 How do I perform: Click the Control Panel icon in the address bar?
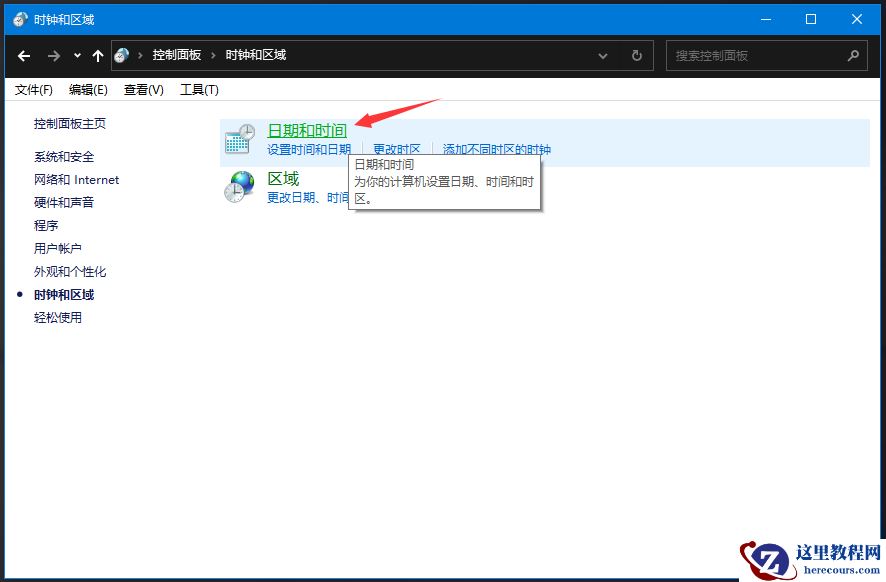[x=122, y=55]
